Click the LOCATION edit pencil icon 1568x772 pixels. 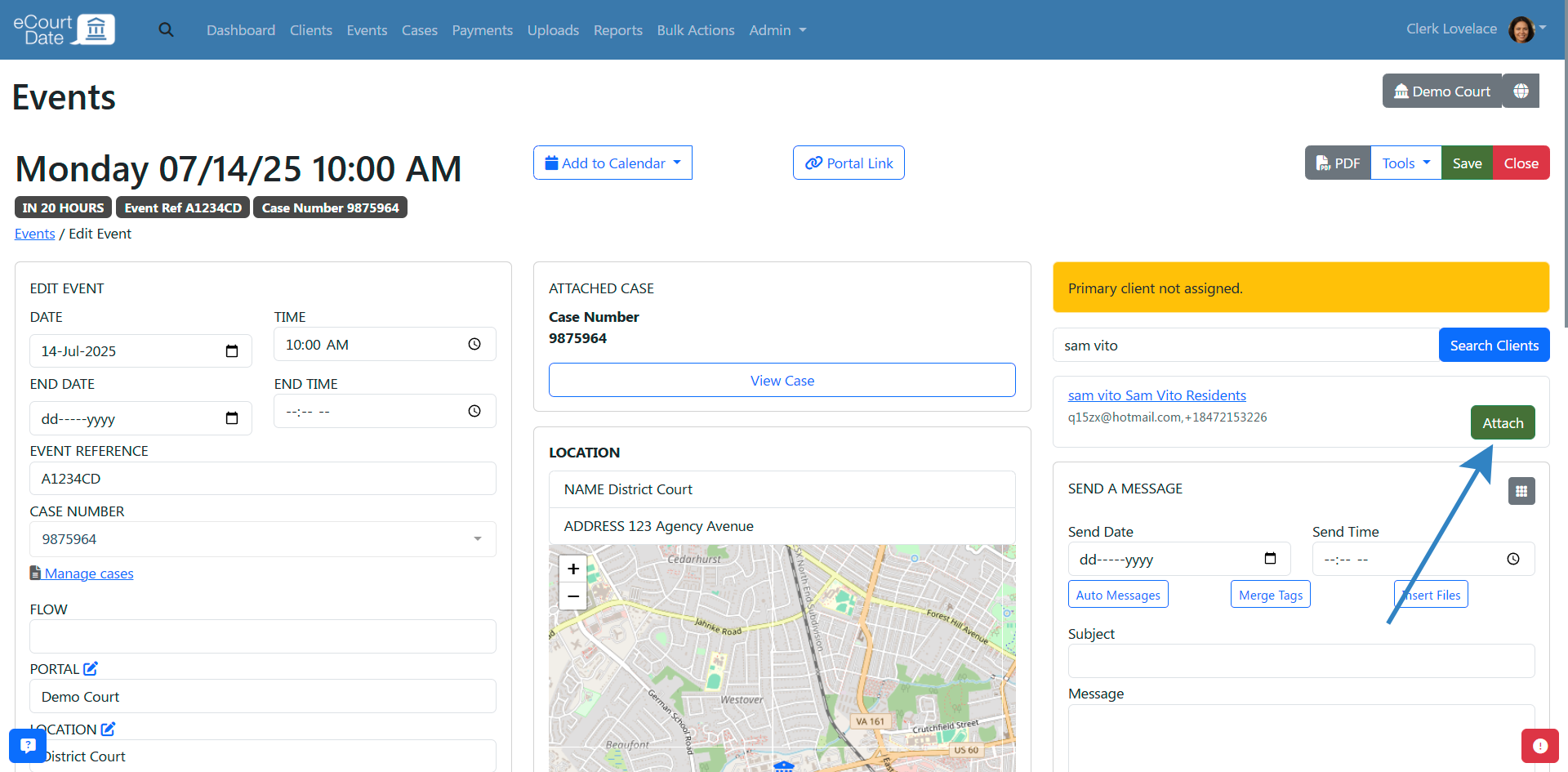click(108, 729)
